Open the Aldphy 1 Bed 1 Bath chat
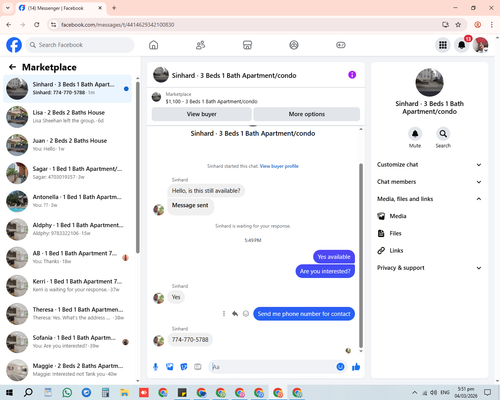This screenshot has height=400, width=500. tap(67, 229)
